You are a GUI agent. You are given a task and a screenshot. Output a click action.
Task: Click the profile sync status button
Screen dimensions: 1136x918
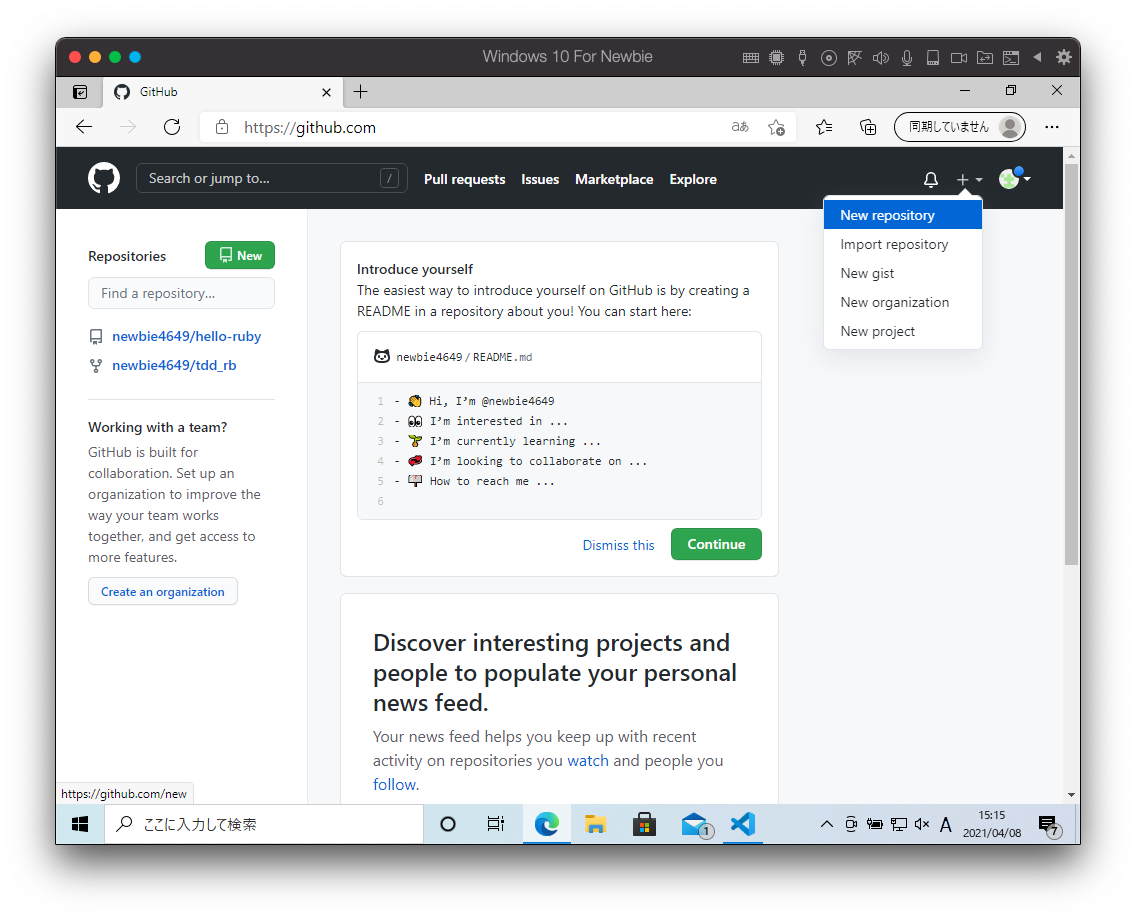(960, 127)
